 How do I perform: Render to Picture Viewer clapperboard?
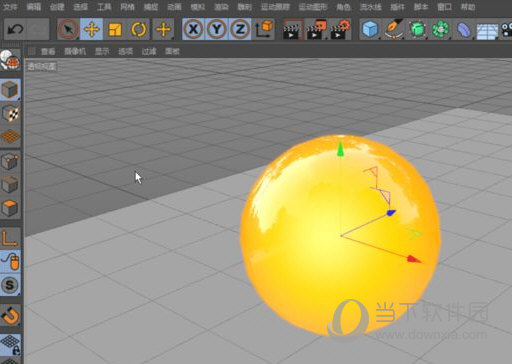click(x=316, y=30)
